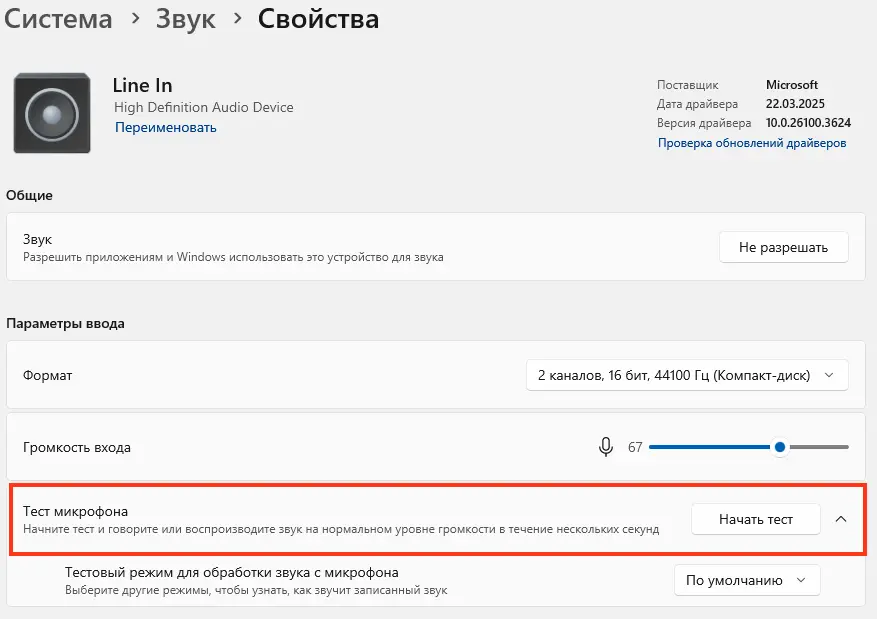Click the Line In device name
Viewport: 877px width, 619px height.
tap(142, 86)
